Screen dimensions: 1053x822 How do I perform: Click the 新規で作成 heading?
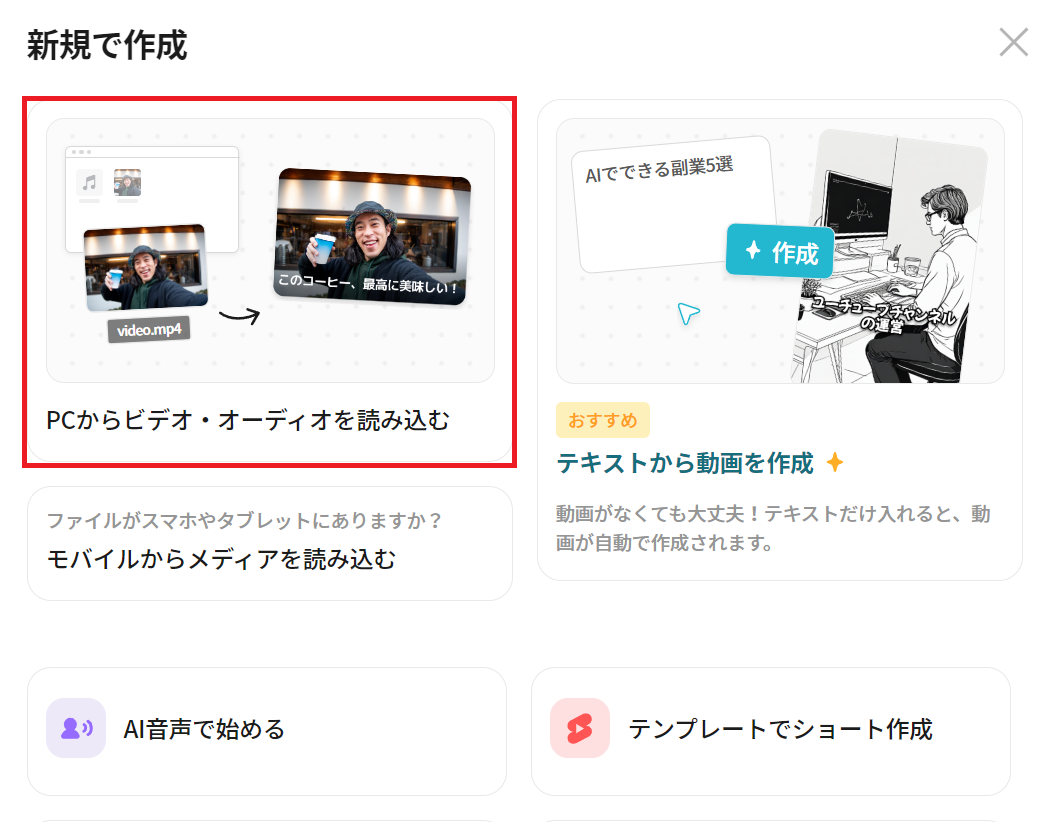[x=107, y=45]
